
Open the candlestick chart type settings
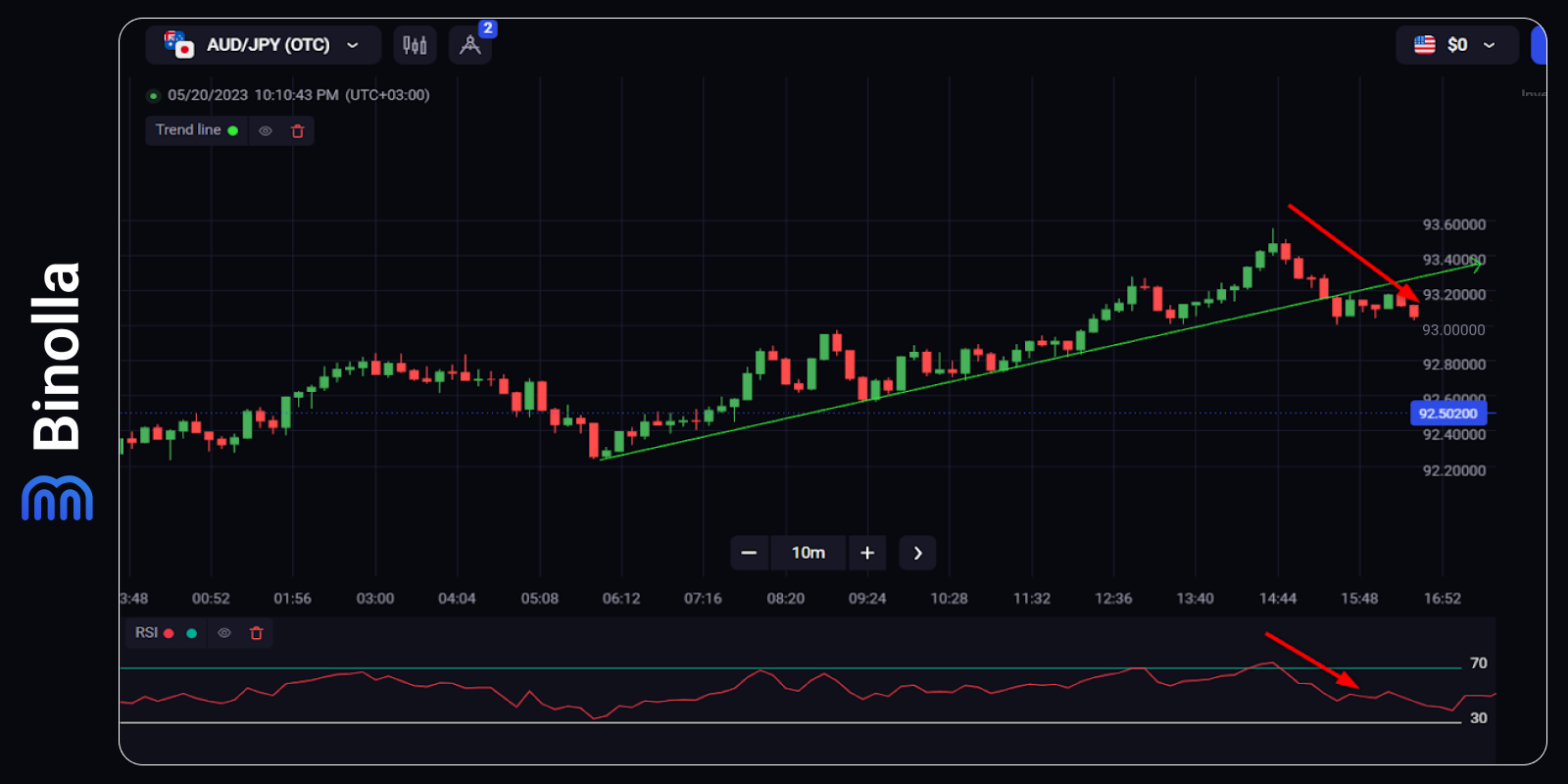415,45
